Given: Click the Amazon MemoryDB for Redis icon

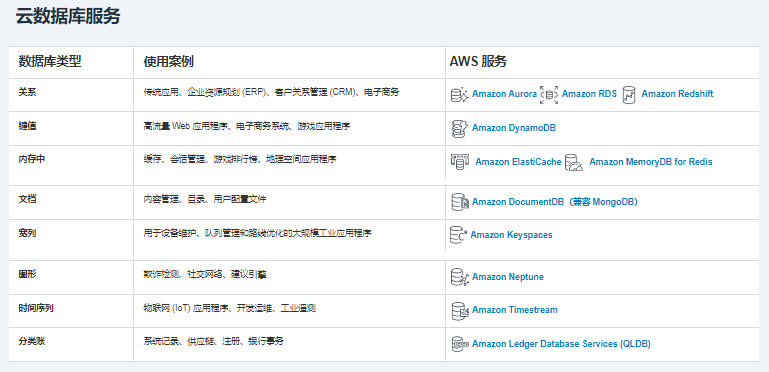Looking at the screenshot, I should [x=573, y=162].
